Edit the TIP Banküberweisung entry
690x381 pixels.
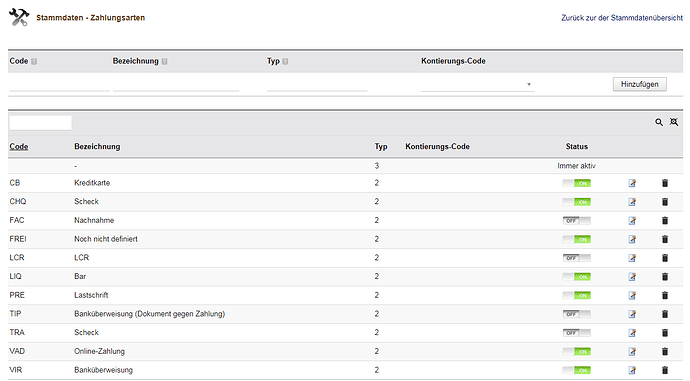[632, 314]
